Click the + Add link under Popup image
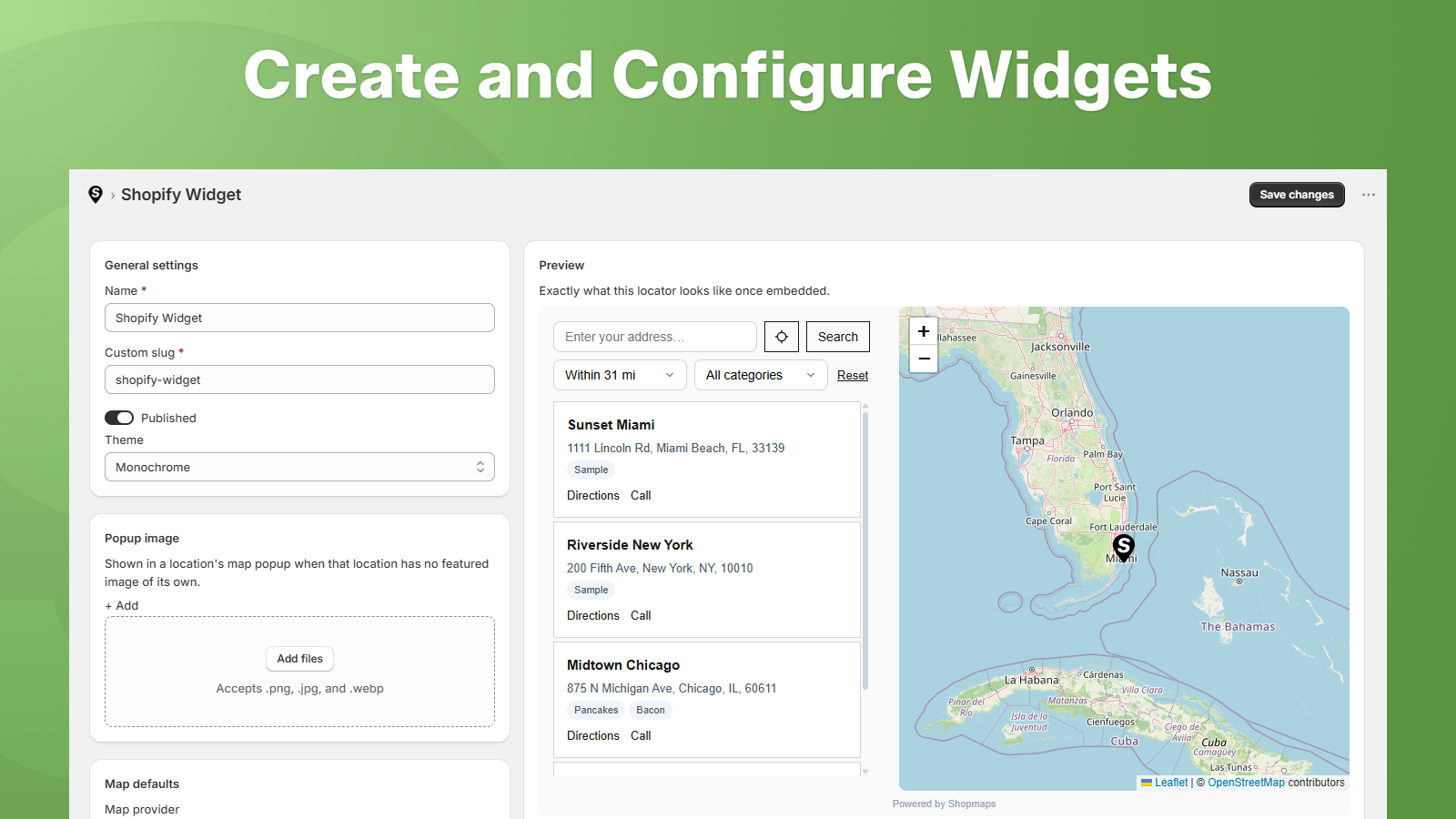1456x819 pixels. coord(122,605)
